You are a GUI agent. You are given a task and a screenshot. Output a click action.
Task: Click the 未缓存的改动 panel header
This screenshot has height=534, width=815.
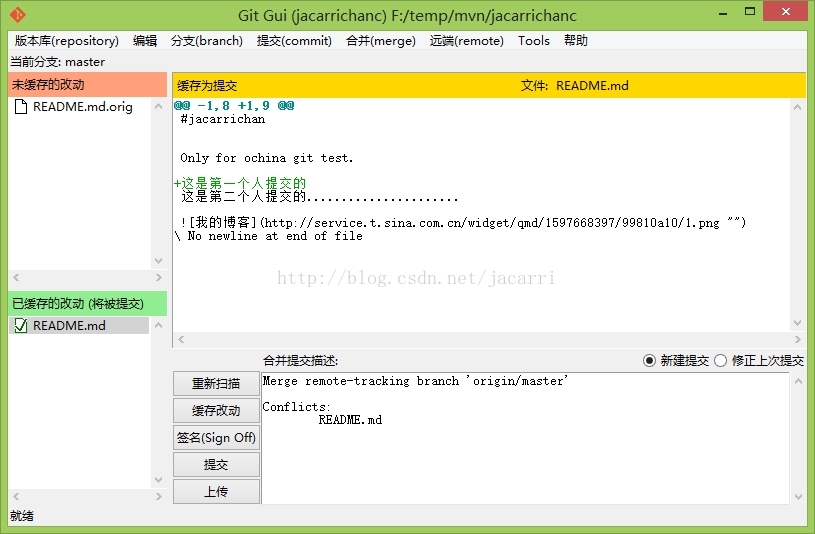point(87,85)
